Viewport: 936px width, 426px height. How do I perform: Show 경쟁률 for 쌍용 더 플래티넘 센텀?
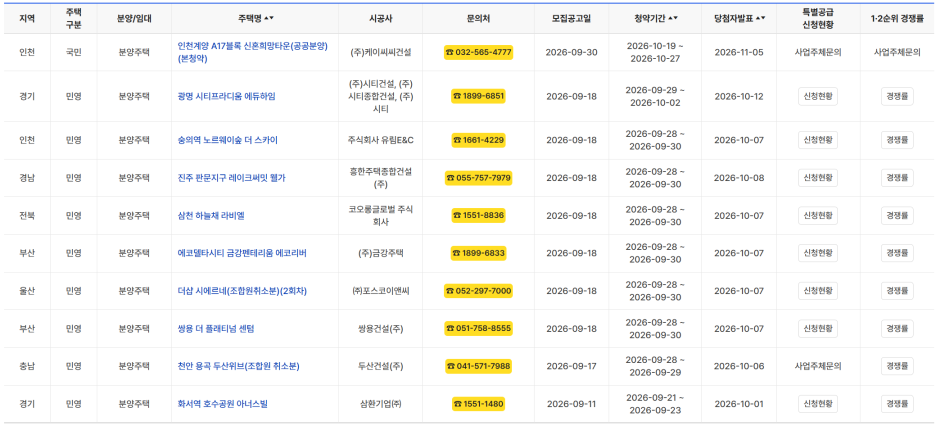tap(897, 328)
